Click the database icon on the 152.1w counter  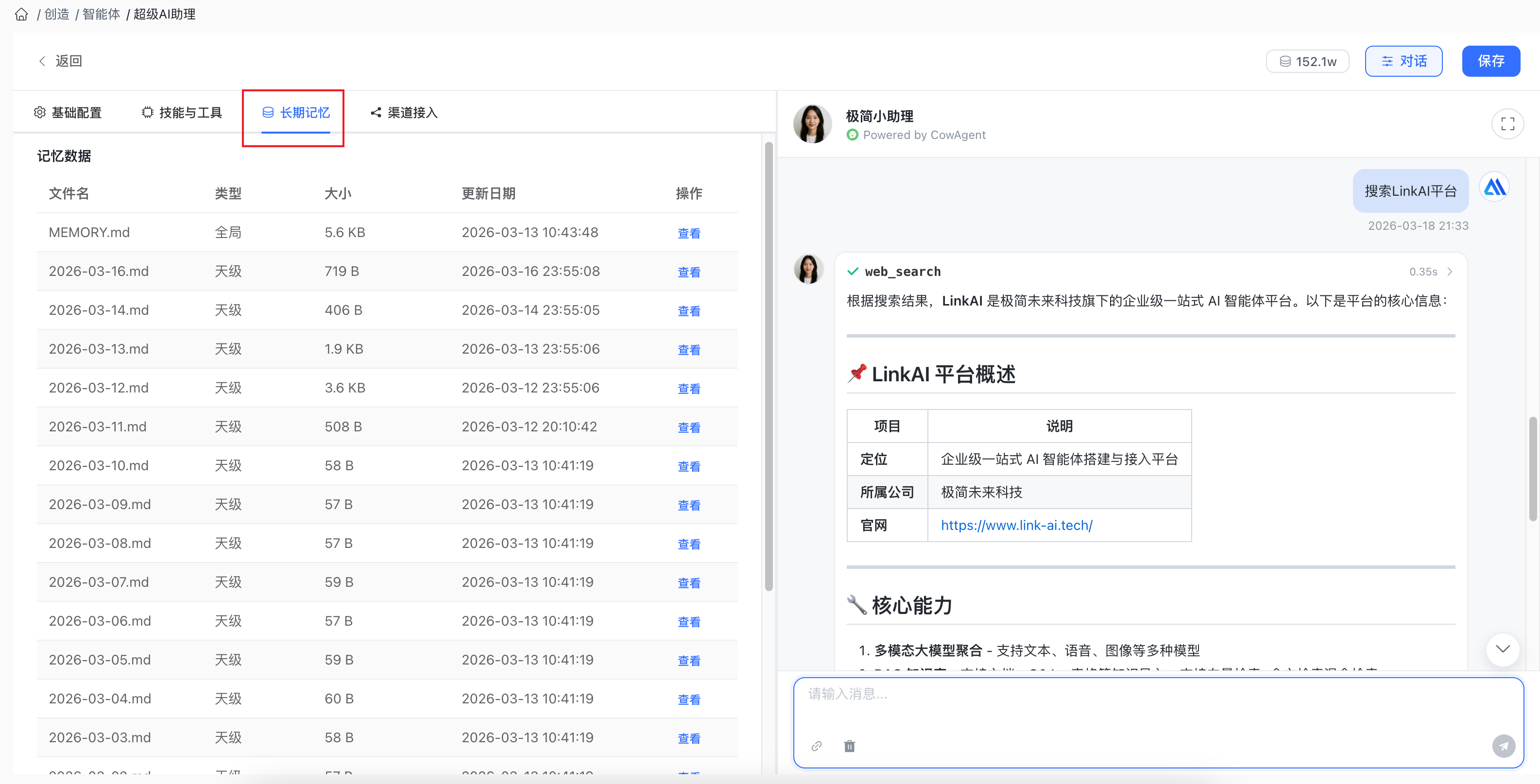click(1285, 60)
